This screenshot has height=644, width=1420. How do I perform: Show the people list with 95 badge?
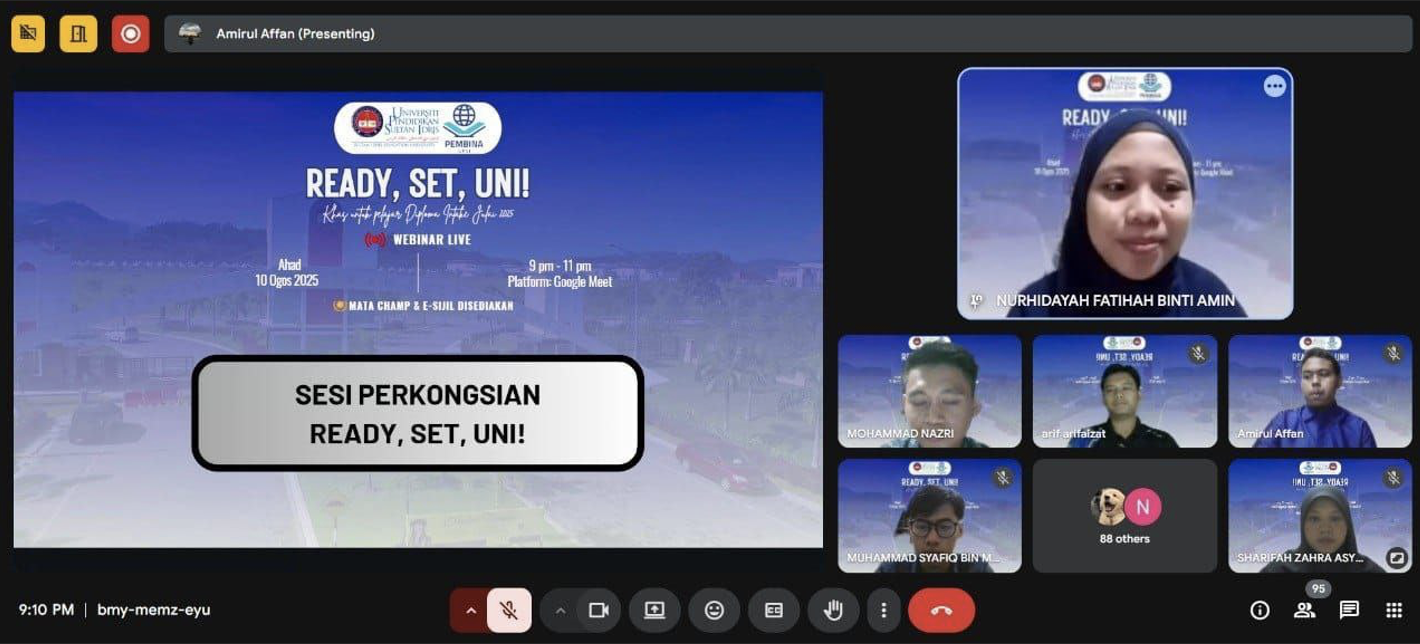[x=1305, y=610]
